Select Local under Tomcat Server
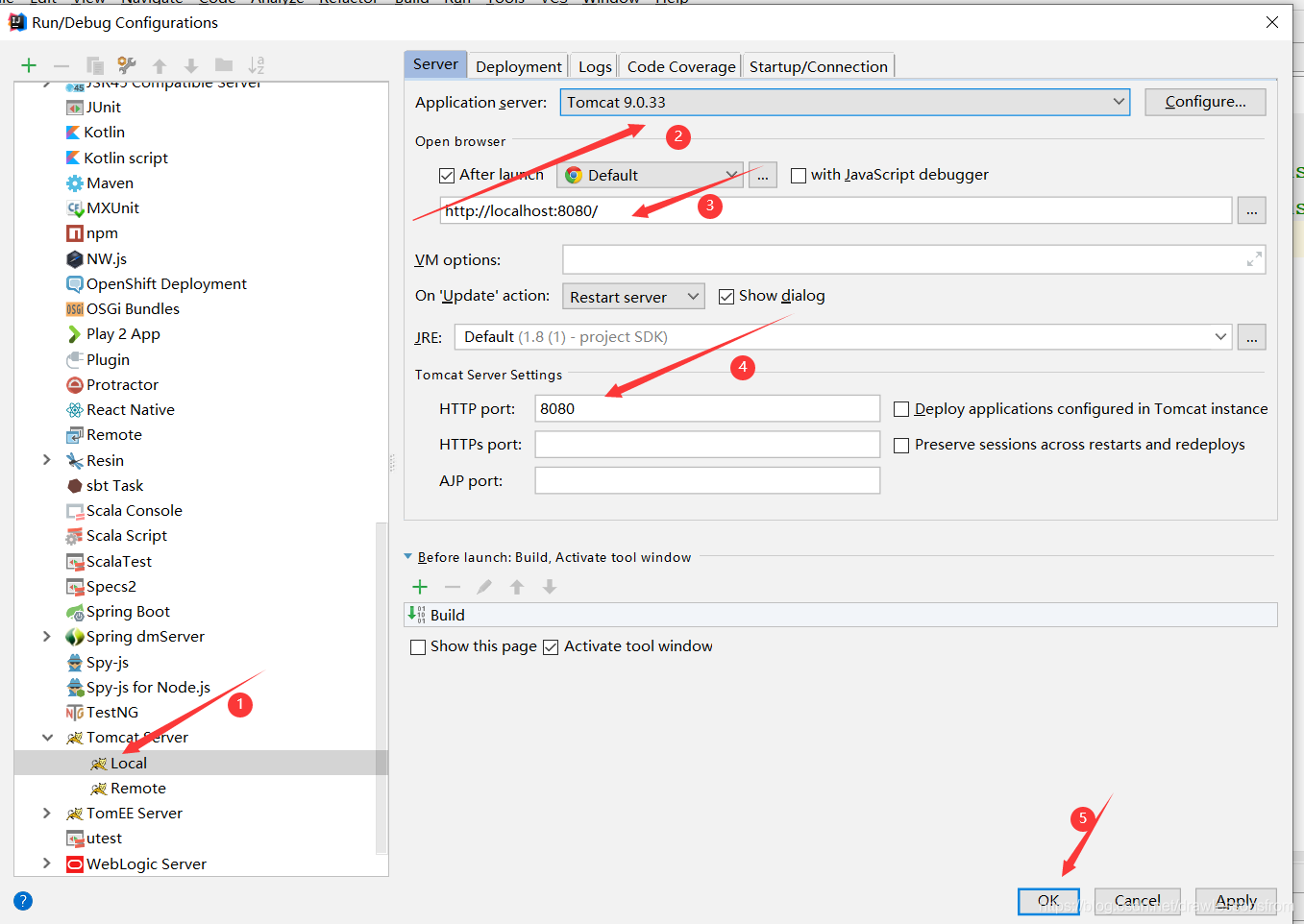This screenshot has height=924, width=1304. (201, 763)
